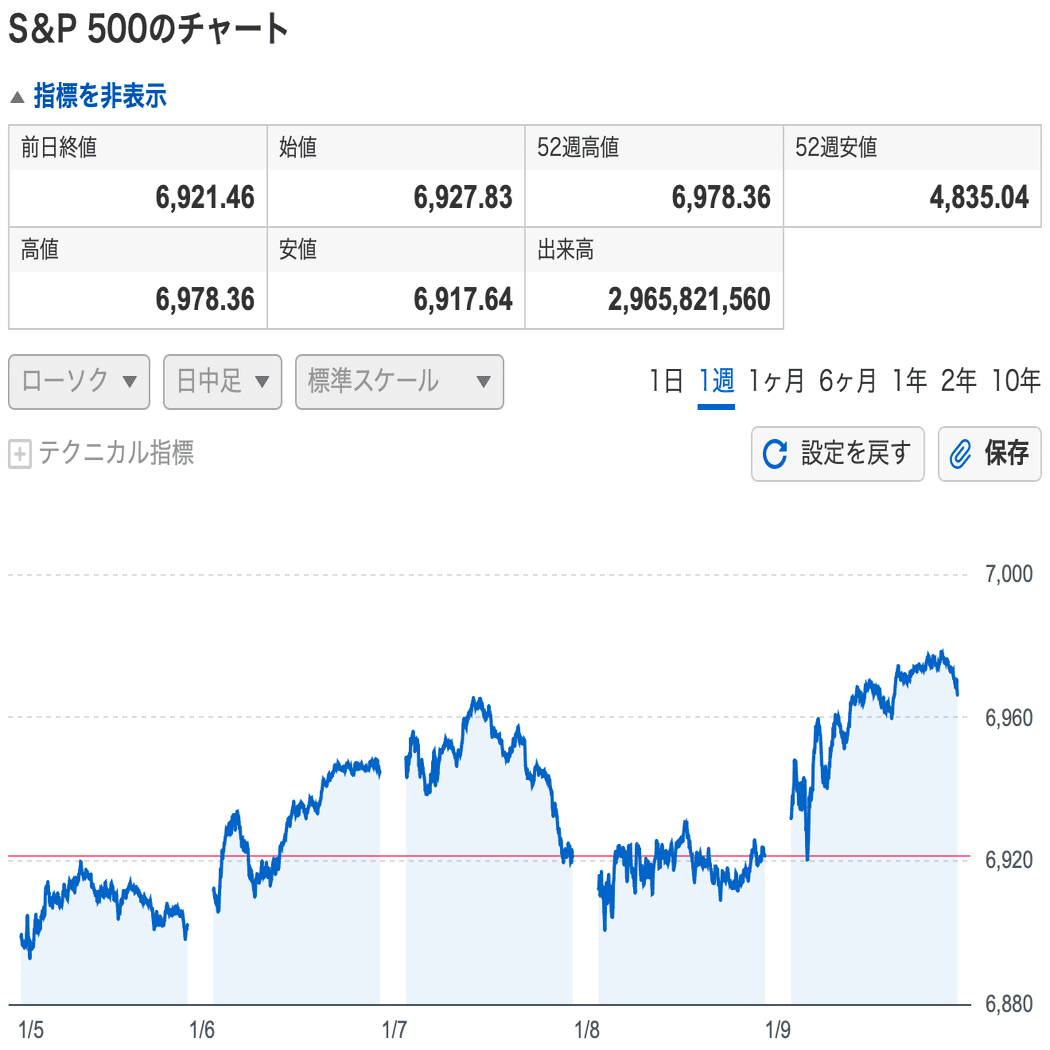Image resolution: width=1050 pixels, height=1050 pixels.
Task: Click the paperclip icon on 保存
Action: (x=960, y=455)
